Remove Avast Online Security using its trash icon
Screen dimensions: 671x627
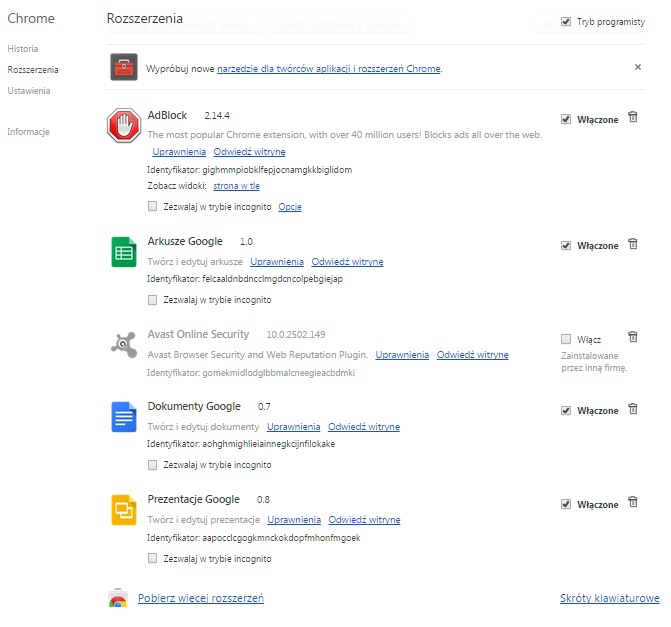coord(632,337)
